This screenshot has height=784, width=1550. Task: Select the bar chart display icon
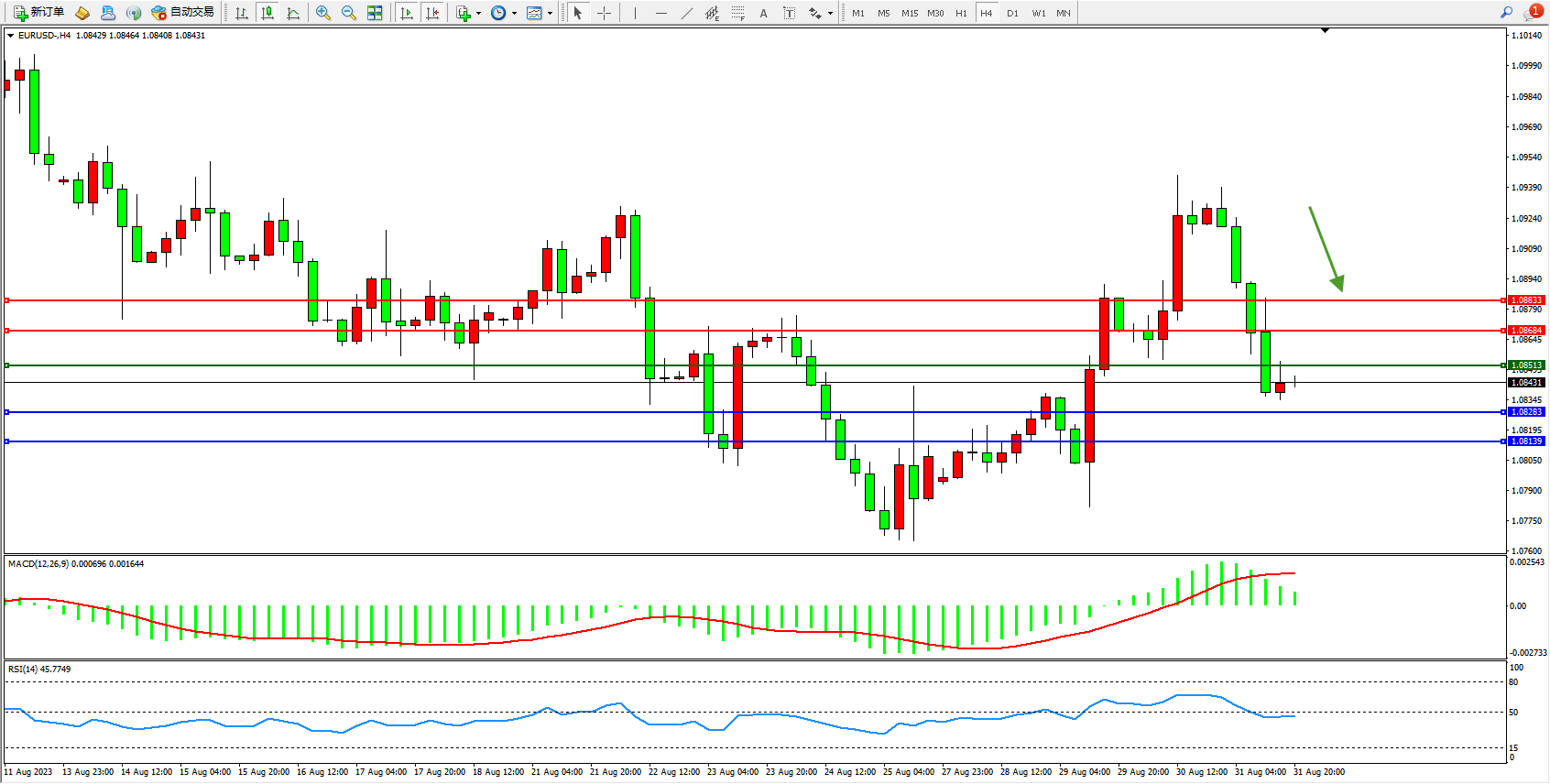(x=242, y=13)
